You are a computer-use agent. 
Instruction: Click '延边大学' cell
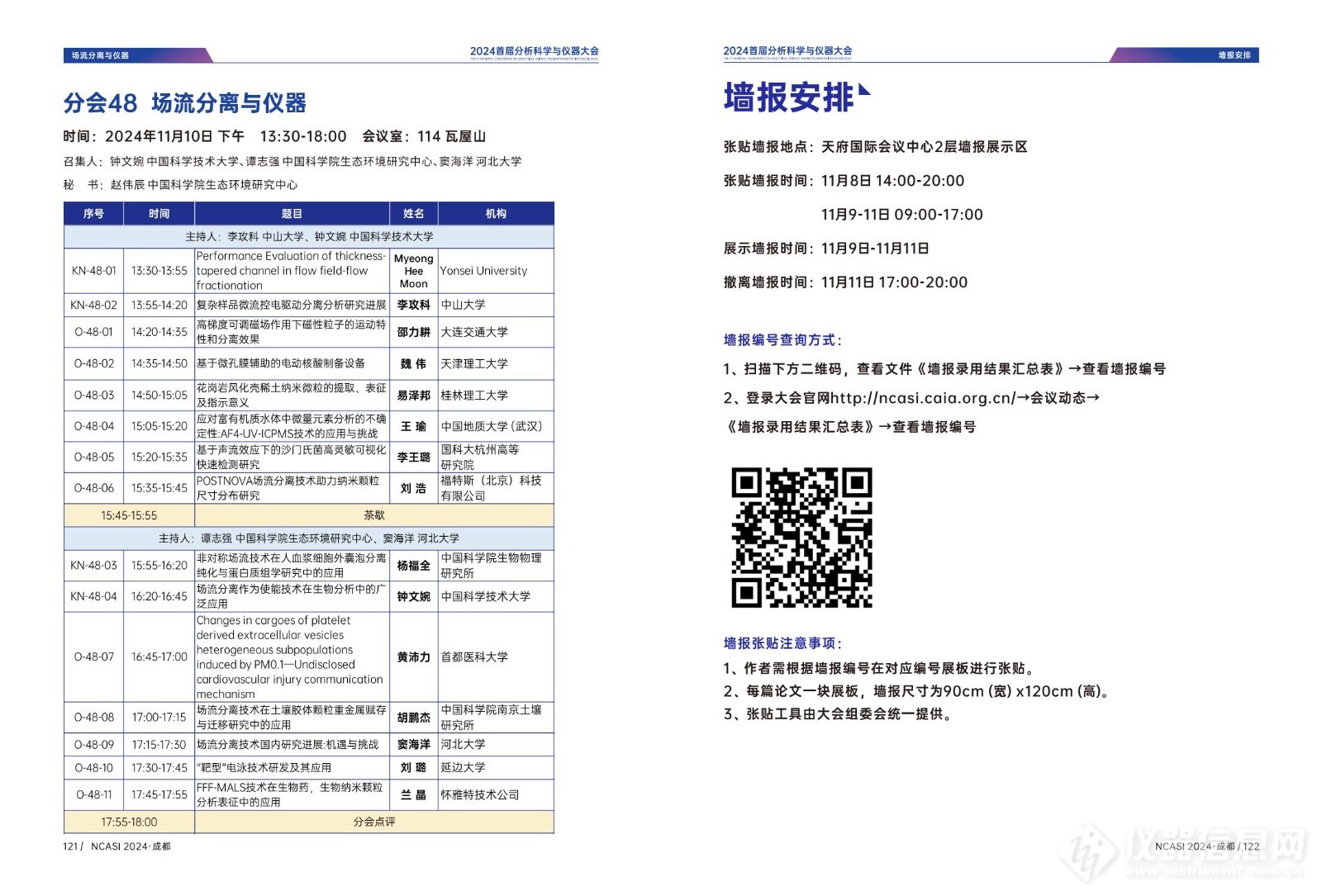496,768
